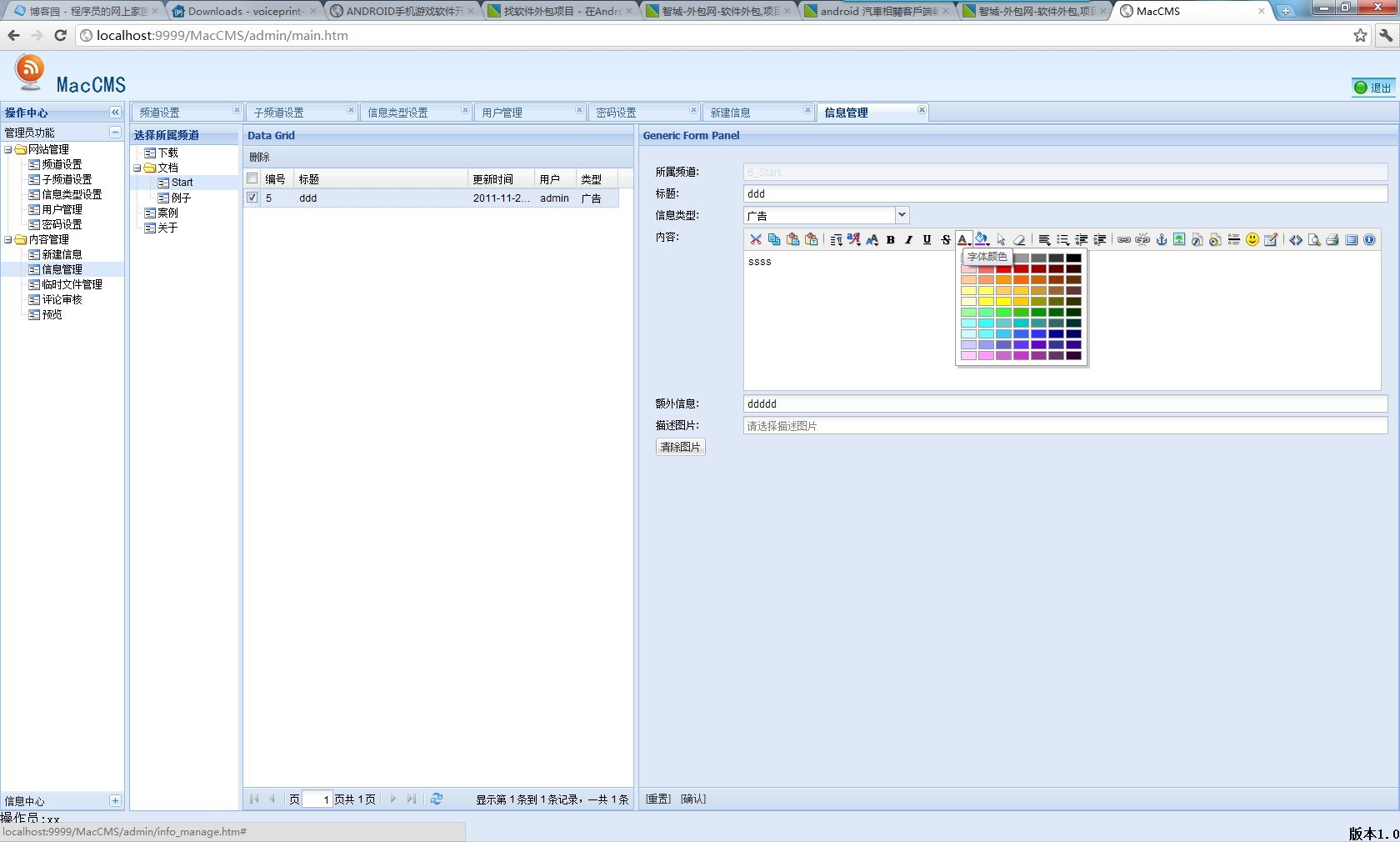Click the 删除 button above grid
The height and width of the screenshot is (842, 1400).
[x=260, y=157]
